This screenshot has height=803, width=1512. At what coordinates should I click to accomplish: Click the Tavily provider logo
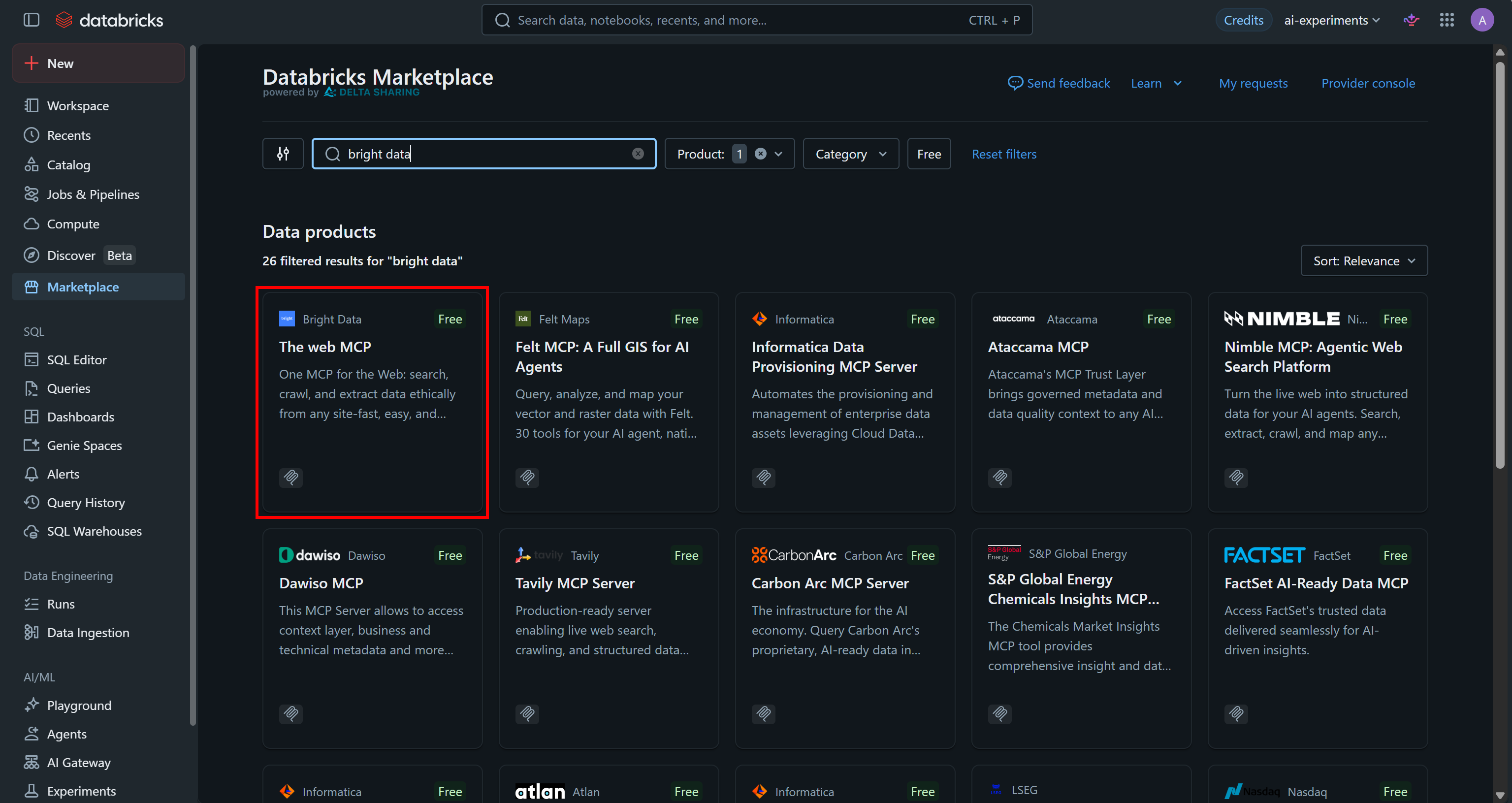[x=540, y=555]
